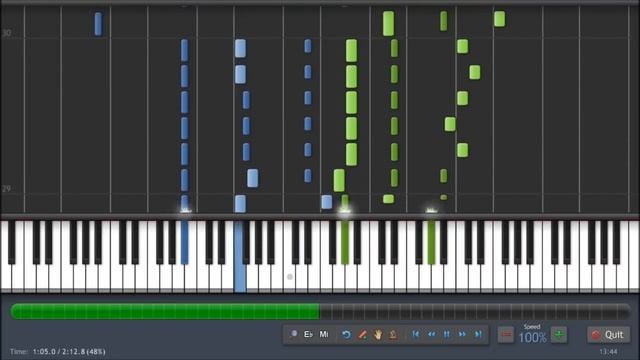Screen dimensions: 640x360
Task: Click the stamp-shaped toolbar icon
Action: click(x=393, y=335)
